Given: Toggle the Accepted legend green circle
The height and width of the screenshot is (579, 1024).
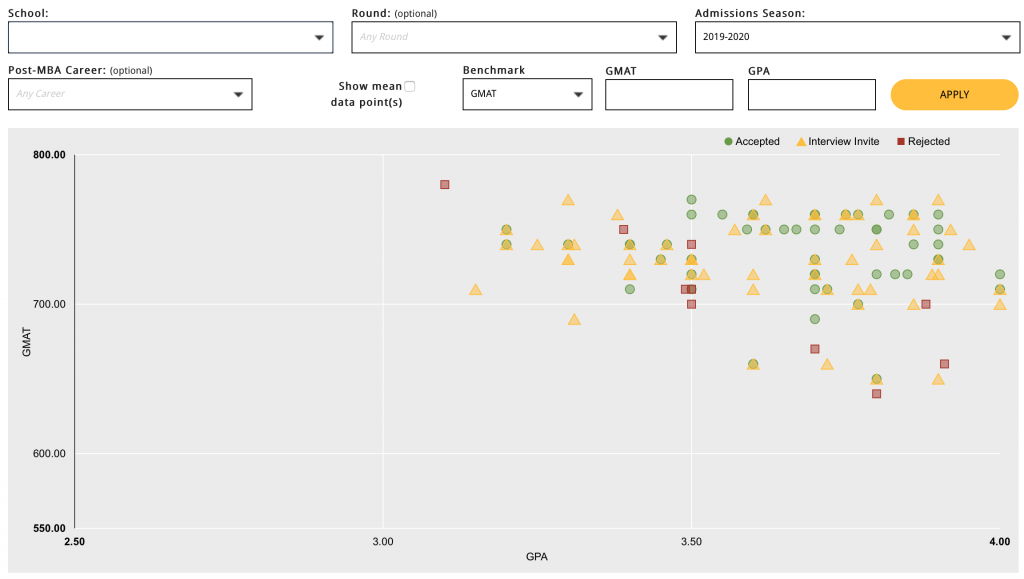Looking at the screenshot, I should click(729, 142).
